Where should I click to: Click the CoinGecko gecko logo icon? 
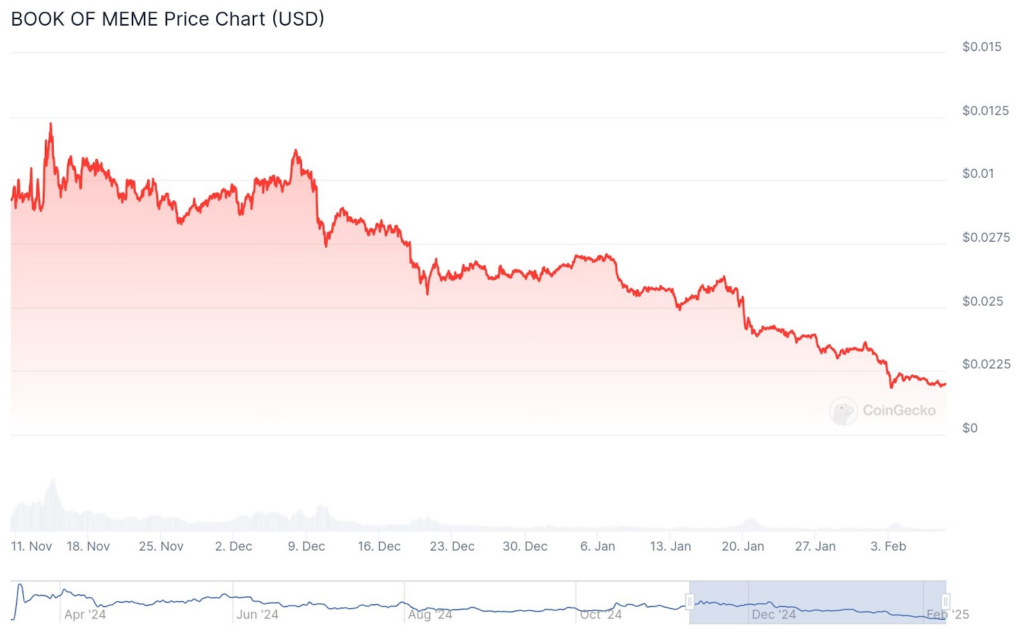pyautogui.click(x=843, y=410)
